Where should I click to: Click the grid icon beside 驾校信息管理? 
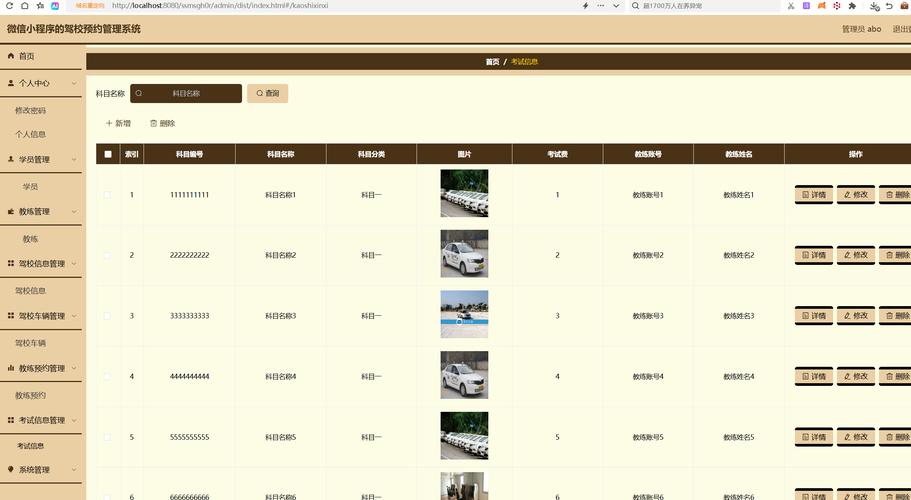(x=10, y=264)
